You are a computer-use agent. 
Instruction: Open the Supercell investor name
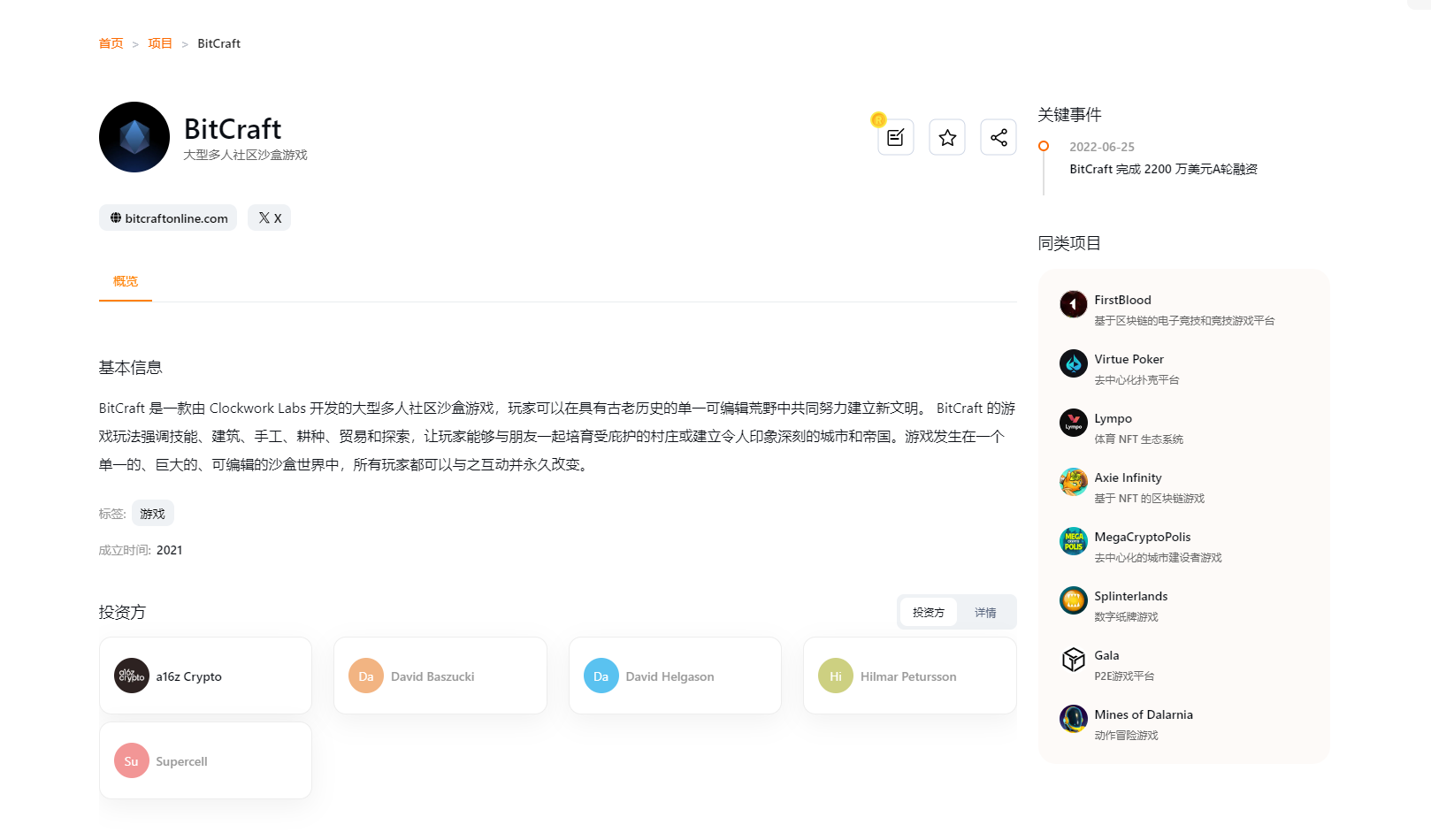tap(181, 761)
